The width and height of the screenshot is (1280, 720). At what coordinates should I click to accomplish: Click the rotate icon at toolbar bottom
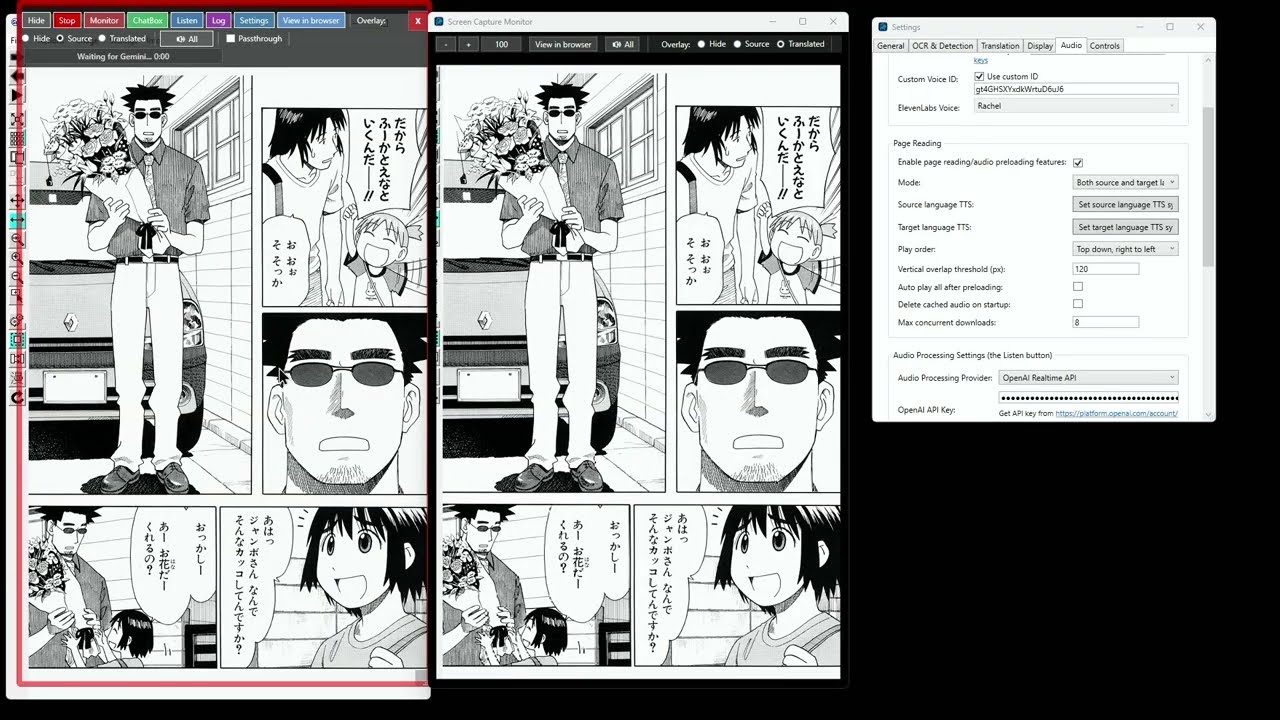17,398
